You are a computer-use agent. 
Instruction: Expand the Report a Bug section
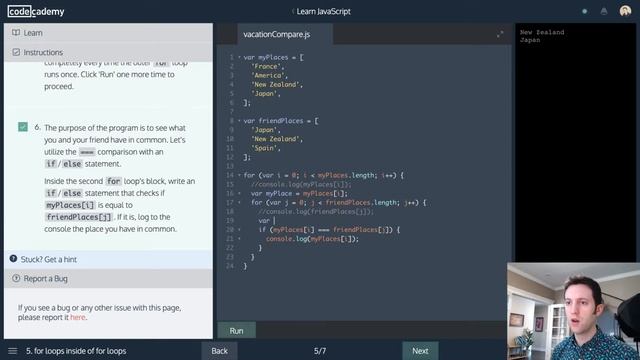pyautogui.click(x=108, y=278)
